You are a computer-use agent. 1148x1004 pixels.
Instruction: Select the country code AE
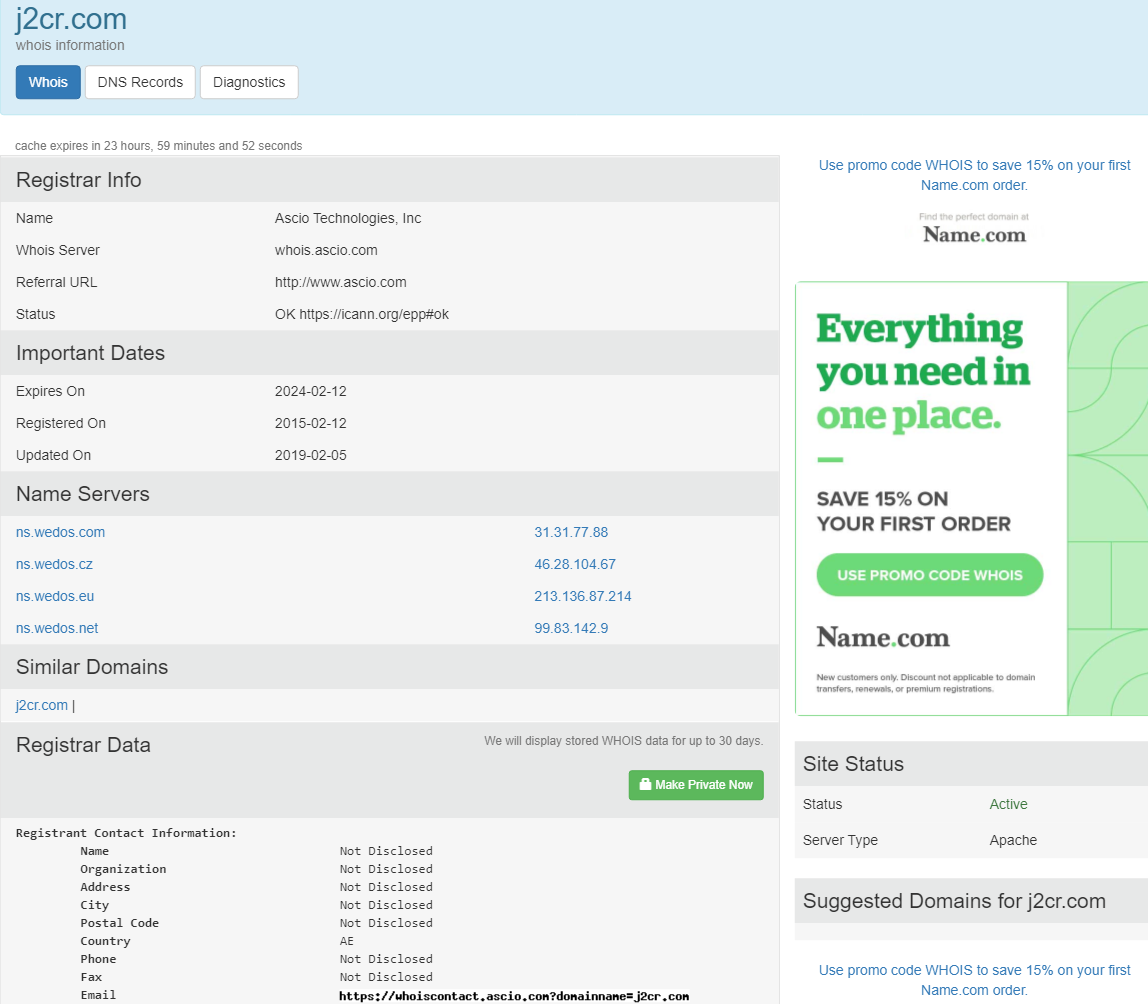(346, 941)
